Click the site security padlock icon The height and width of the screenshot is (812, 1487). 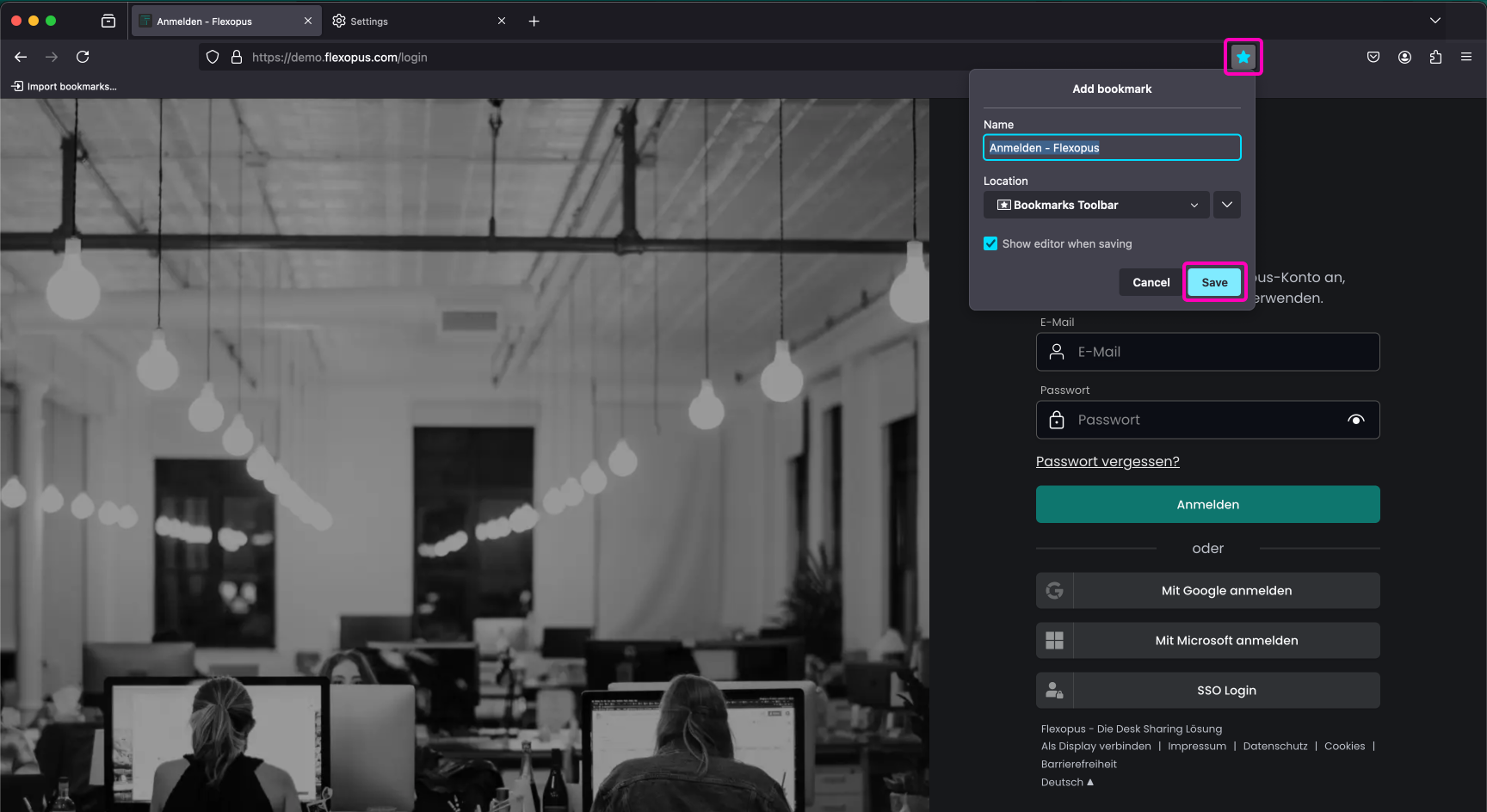237,58
